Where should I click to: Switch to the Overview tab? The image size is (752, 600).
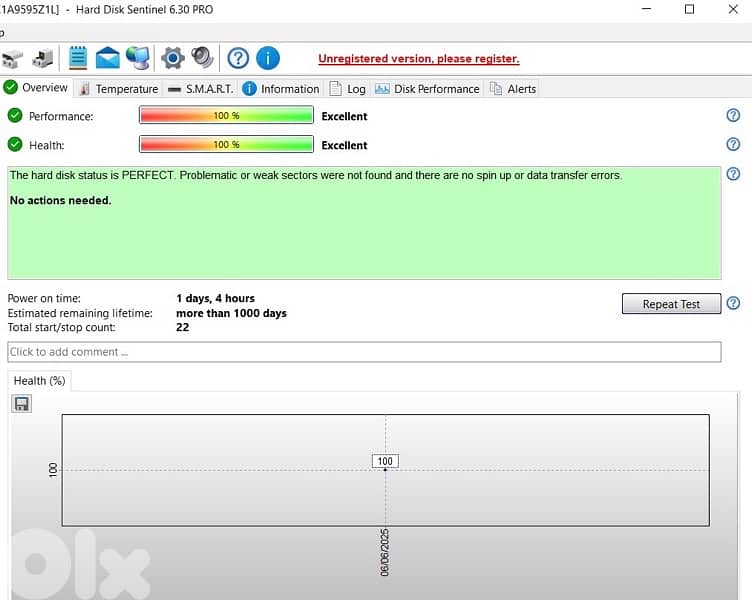coord(36,88)
